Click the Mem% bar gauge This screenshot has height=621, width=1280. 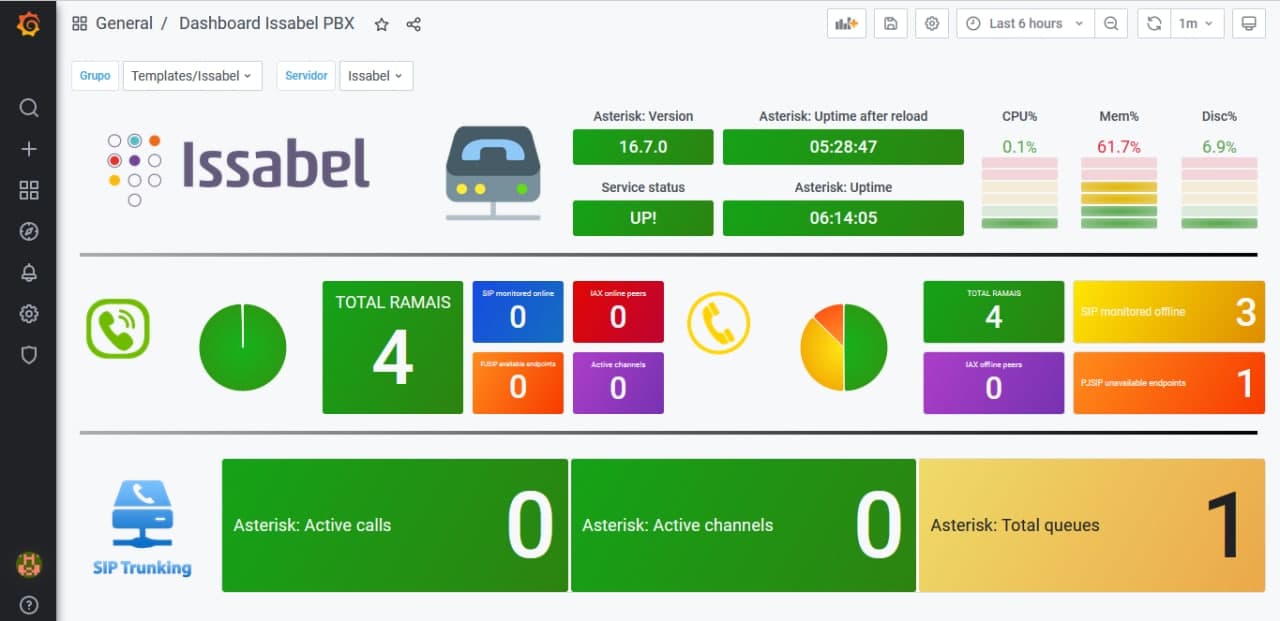point(1119,193)
